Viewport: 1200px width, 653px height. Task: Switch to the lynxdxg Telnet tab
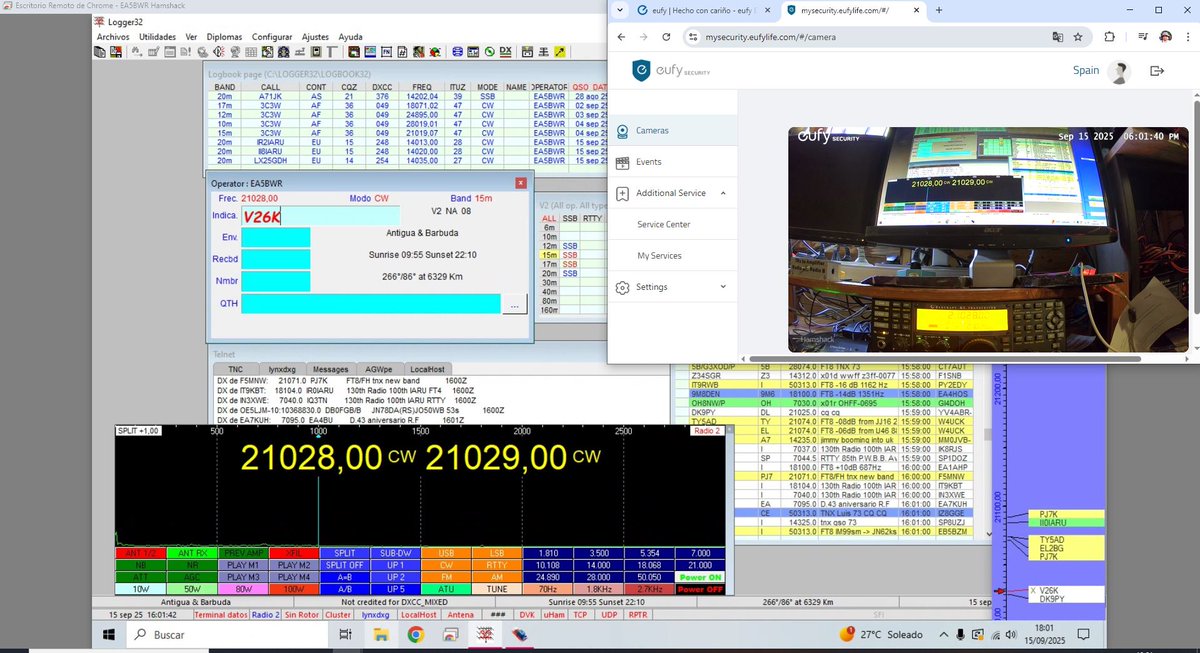[x=283, y=369]
